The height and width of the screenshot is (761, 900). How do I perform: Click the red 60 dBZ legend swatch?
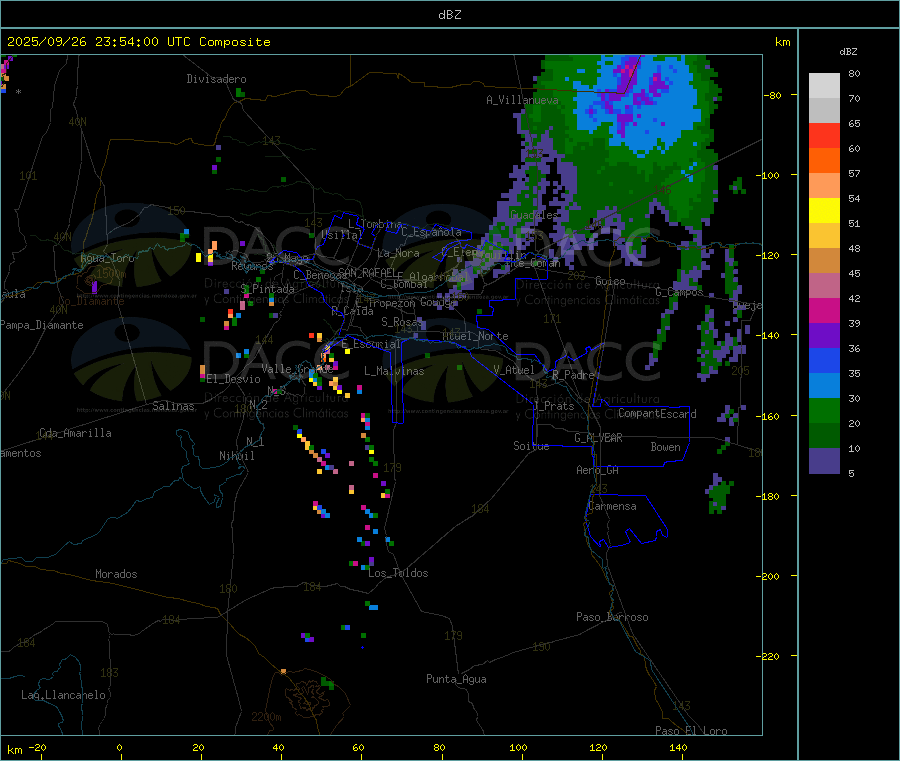click(x=824, y=135)
